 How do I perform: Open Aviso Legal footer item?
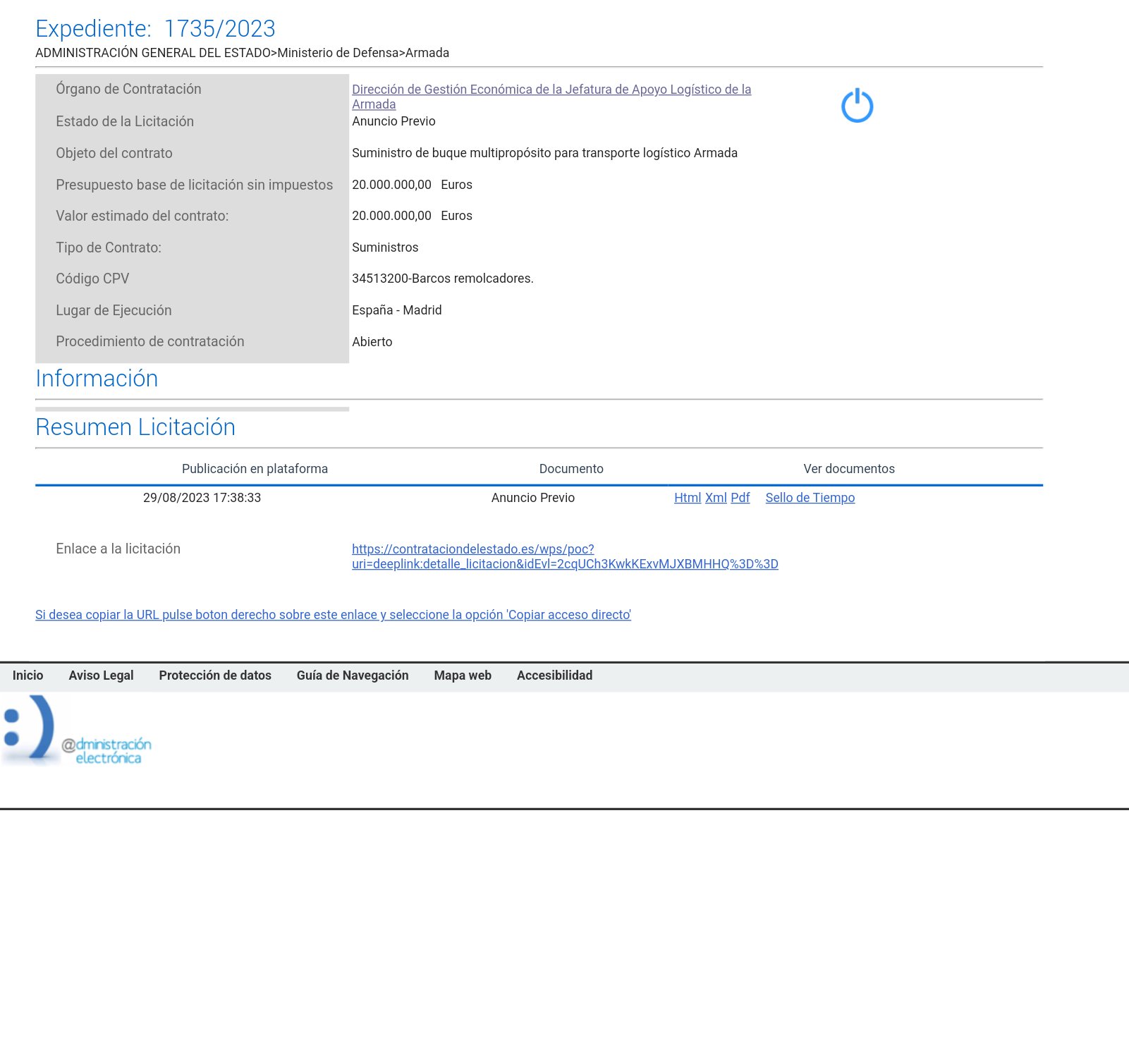(101, 675)
